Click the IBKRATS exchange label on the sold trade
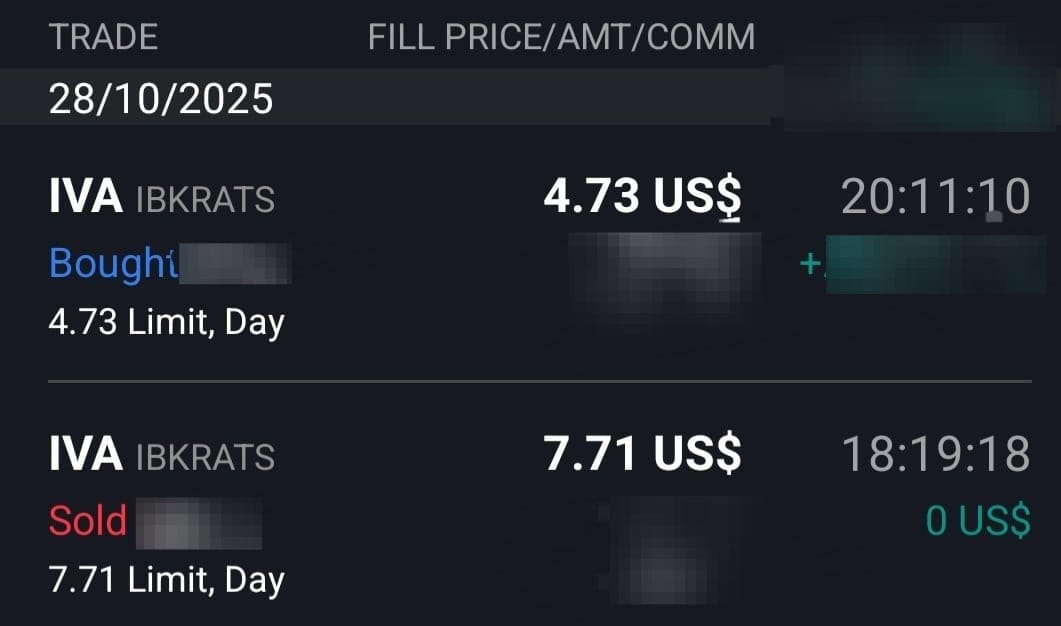Viewport: 1061px width, 626px height. pos(204,457)
